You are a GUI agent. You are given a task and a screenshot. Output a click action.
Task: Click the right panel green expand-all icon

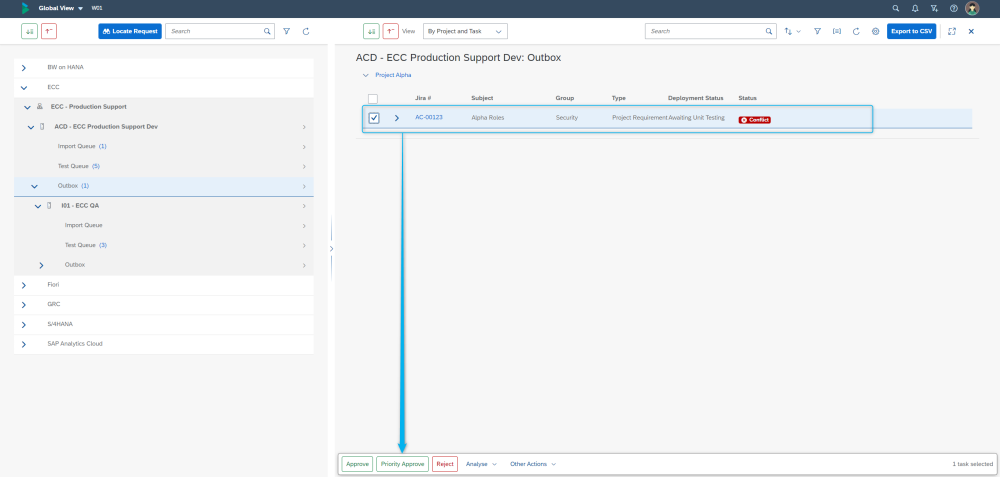coord(371,31)
